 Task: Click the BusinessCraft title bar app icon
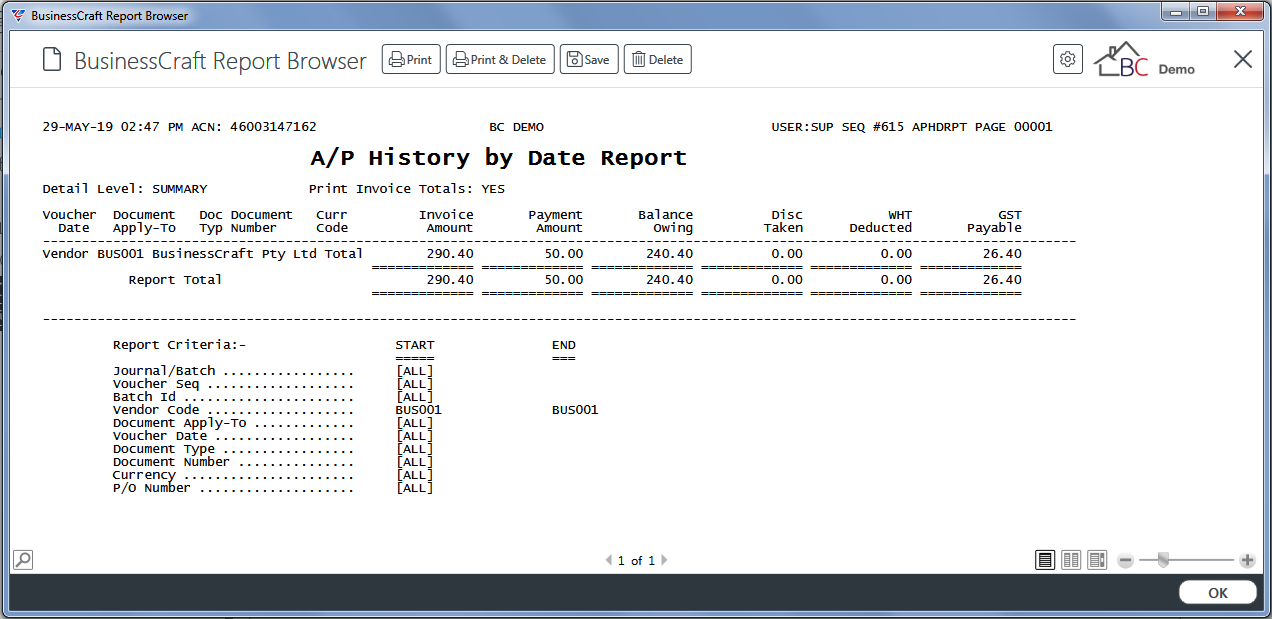click(17, 15)
